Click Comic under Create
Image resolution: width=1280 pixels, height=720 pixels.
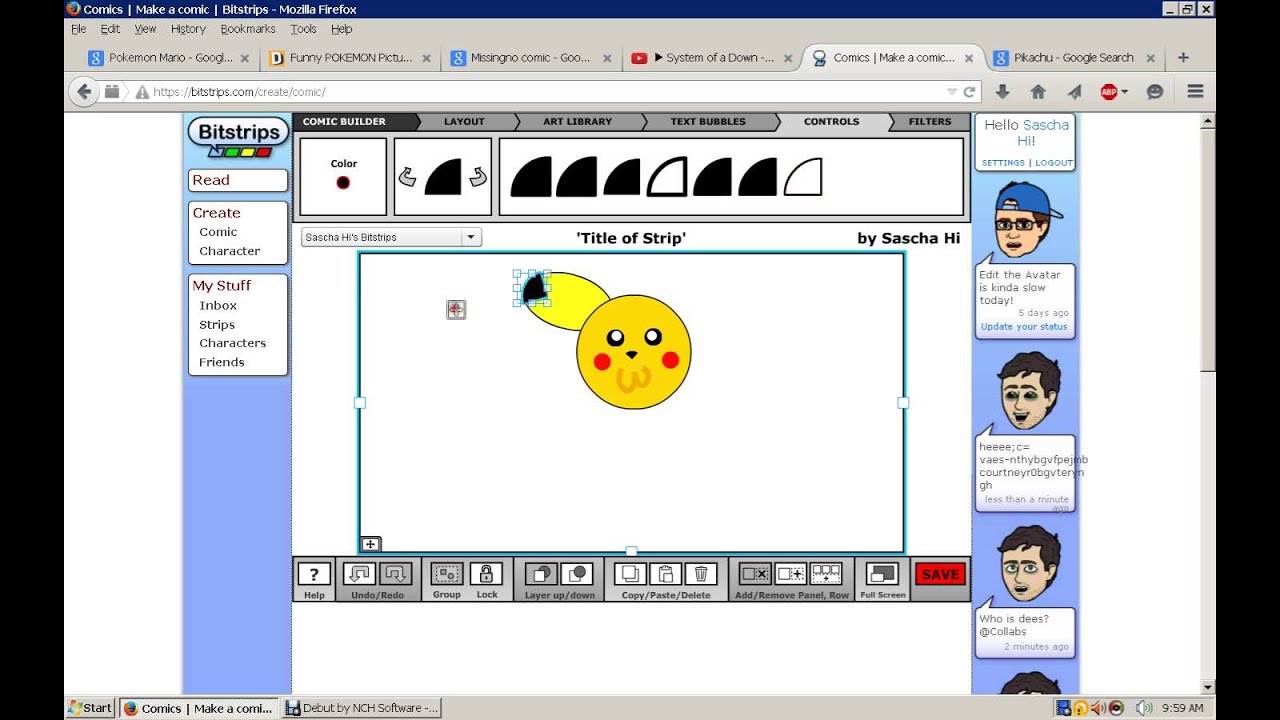pos(218,232)
